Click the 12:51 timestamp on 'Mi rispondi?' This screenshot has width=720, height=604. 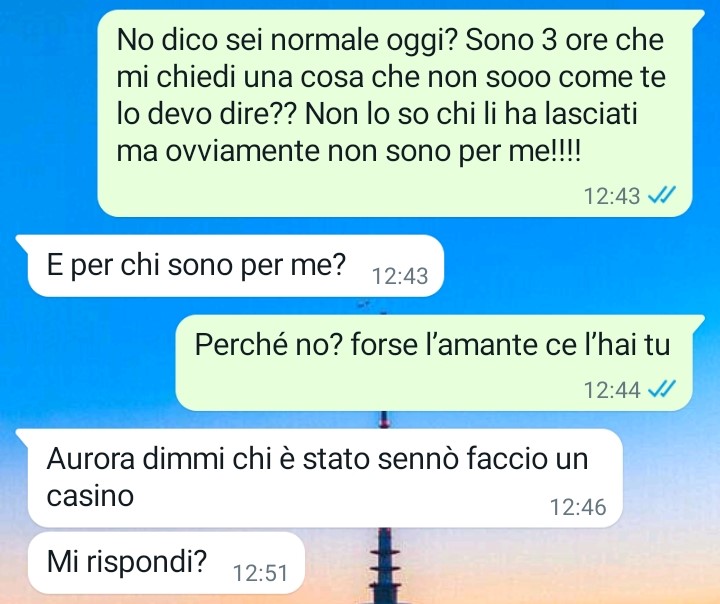point(260,573)
